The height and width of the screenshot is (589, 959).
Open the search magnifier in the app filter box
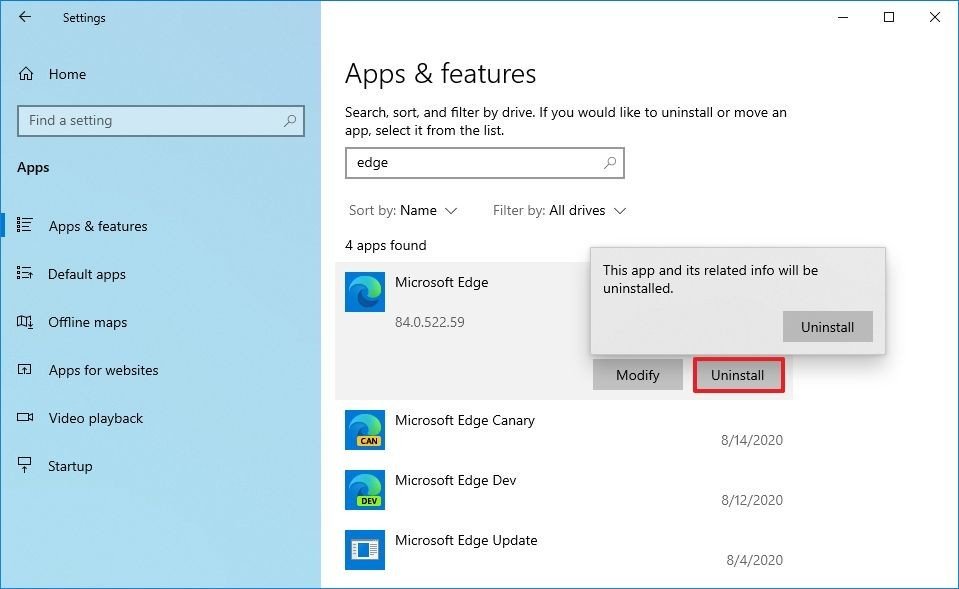(x=609, y=163)
